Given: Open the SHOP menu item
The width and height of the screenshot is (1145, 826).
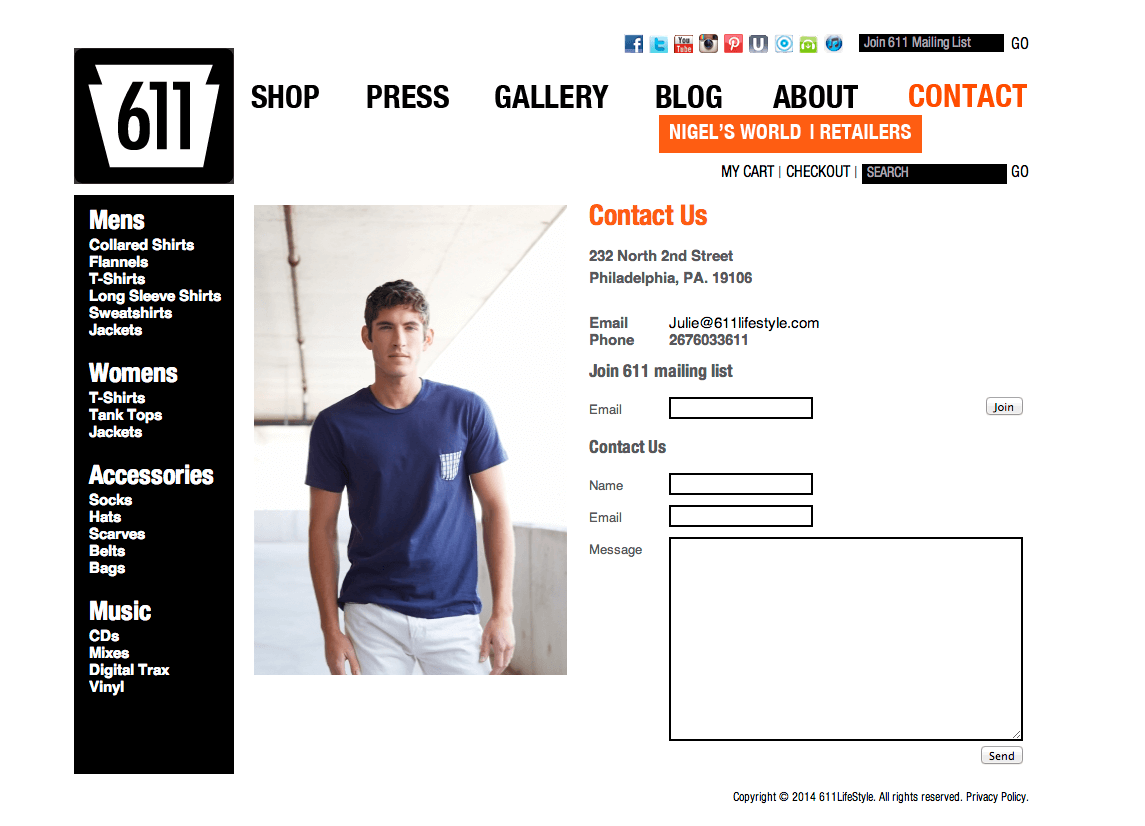Looking at the screenshot, I should coord(285,97).
